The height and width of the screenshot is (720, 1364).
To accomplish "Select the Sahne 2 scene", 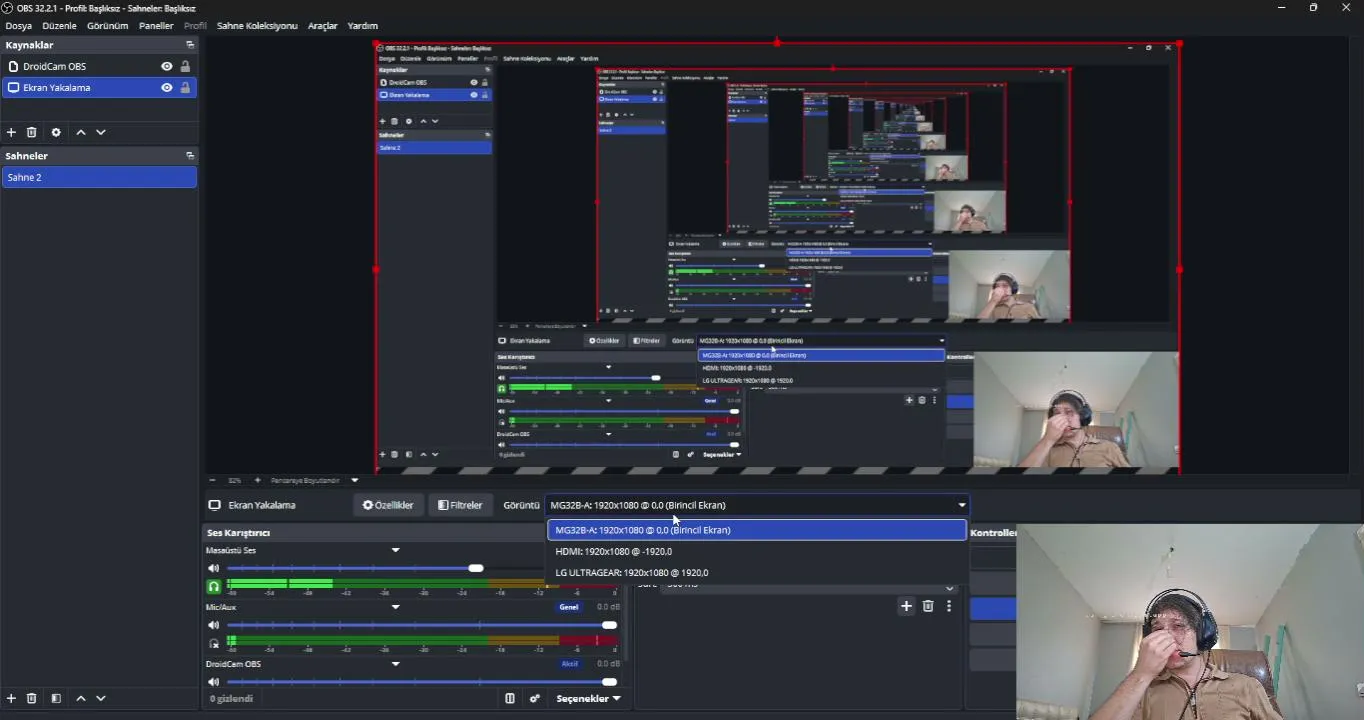I will [99, 177].
